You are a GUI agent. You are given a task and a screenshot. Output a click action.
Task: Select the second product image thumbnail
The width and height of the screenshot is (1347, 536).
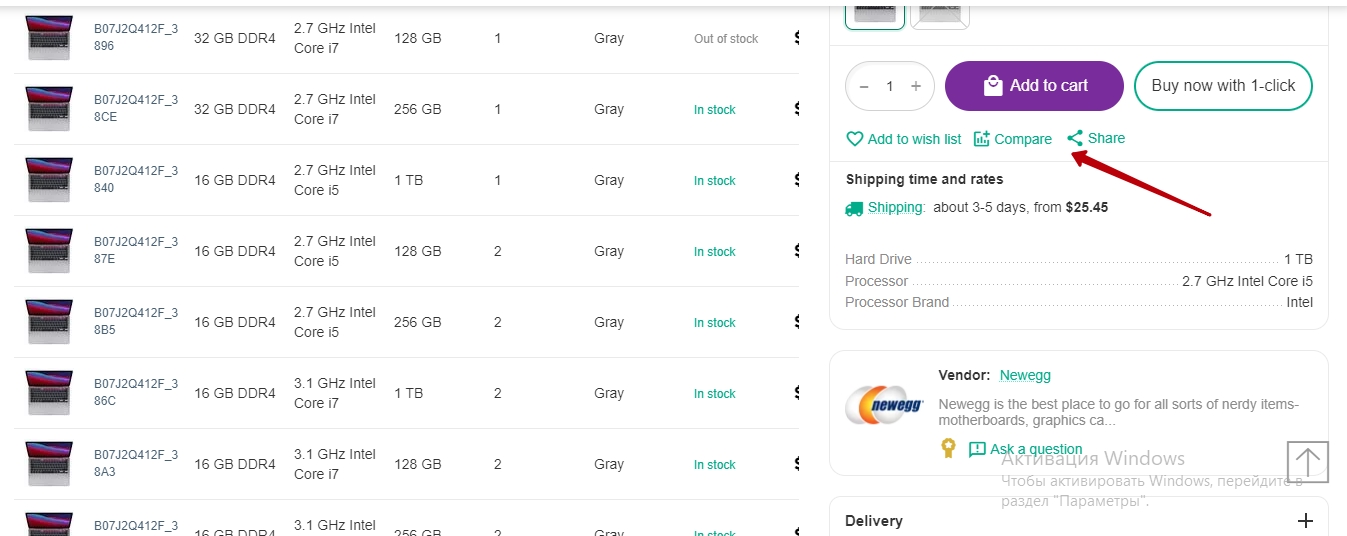coord(940,12)
